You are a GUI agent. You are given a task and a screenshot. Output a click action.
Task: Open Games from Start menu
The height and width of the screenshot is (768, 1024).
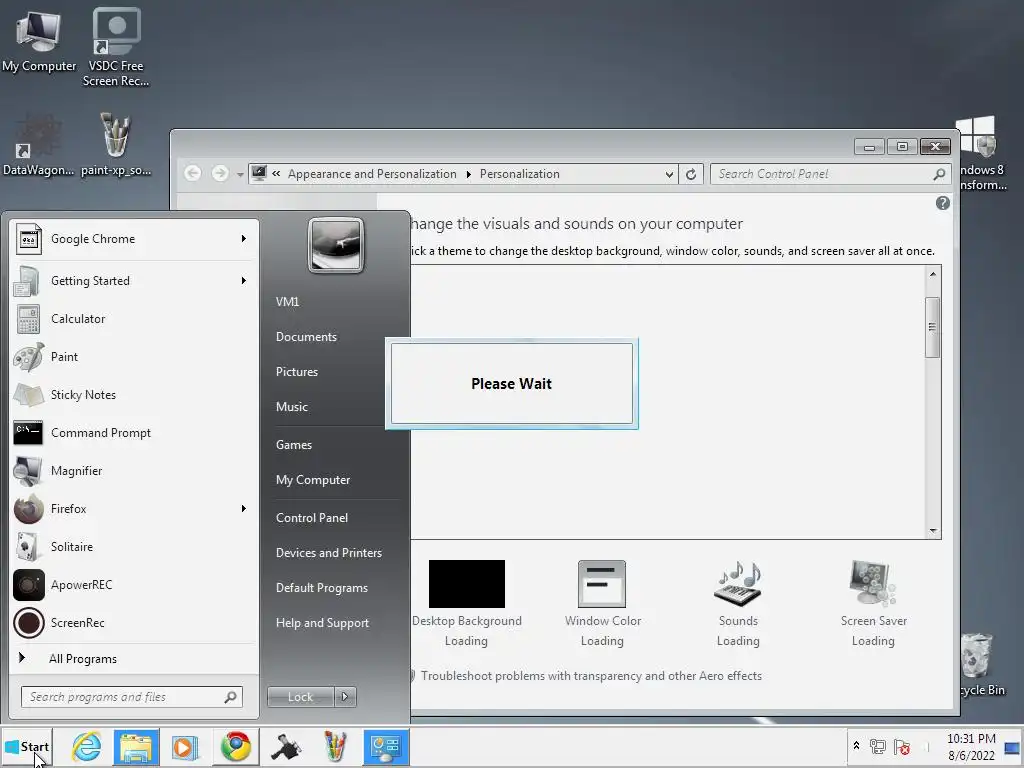pos(294,445)
